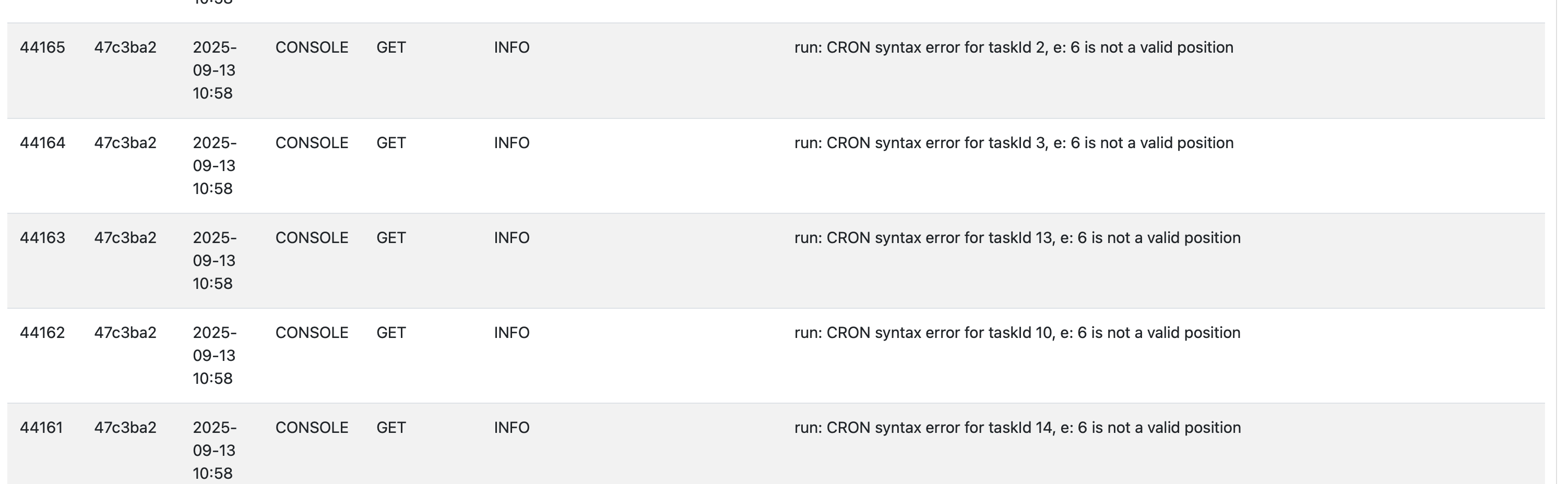This screenshot has height=484, width=1568.
Task: Click INFO level in row 44165
Action: [512, 47]
